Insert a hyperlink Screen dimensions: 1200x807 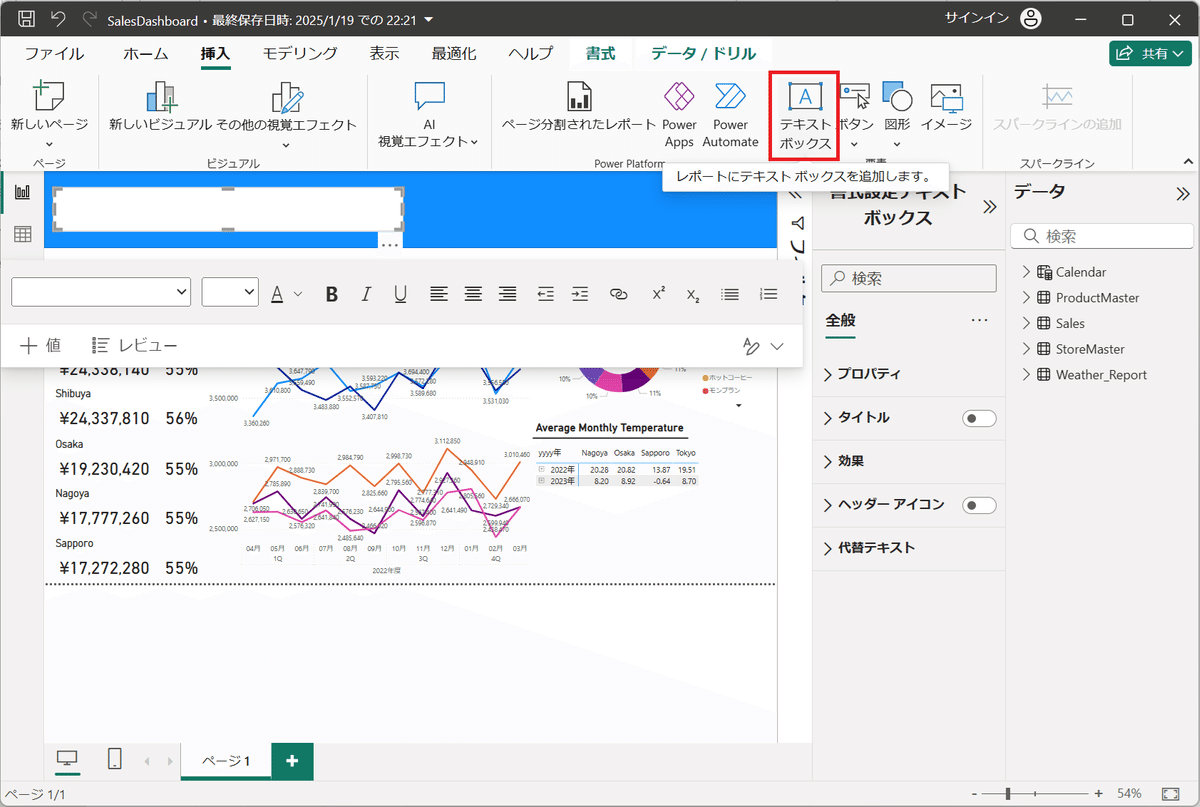(619, 293)
